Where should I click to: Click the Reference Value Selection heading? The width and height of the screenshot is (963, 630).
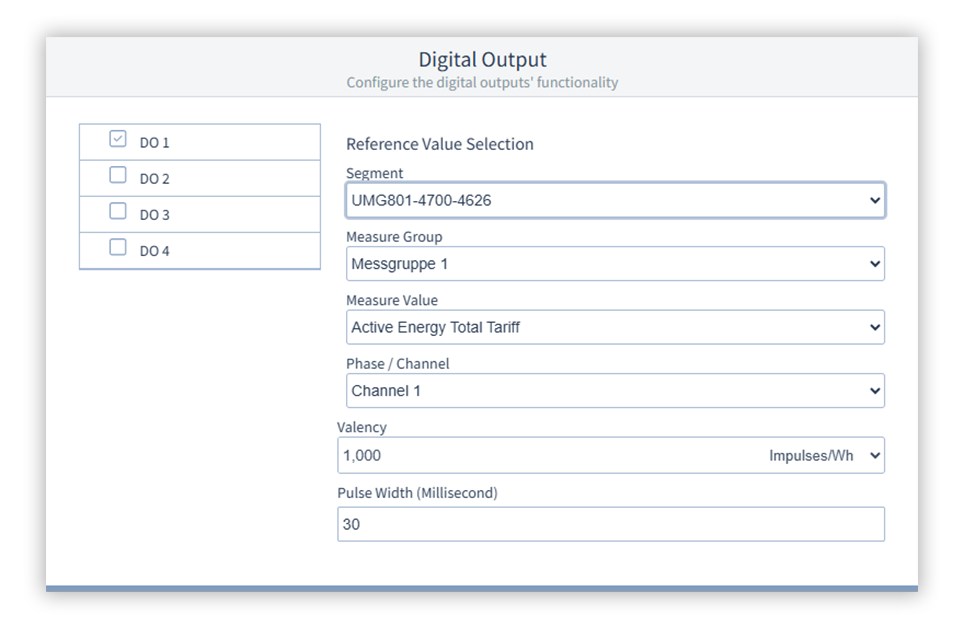[440, 144]
